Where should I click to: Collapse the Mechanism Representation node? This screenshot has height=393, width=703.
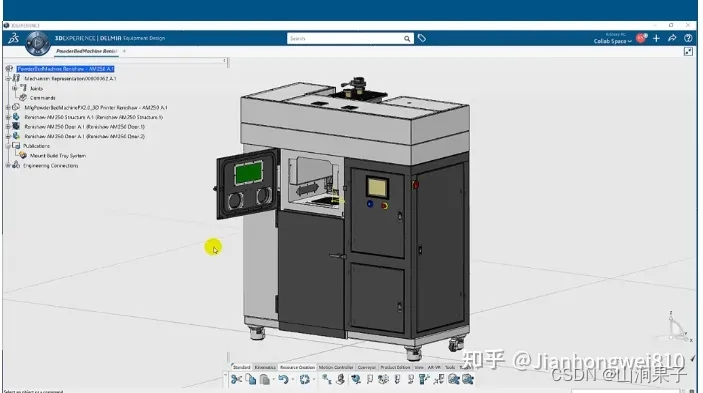[x=8, y=78]
